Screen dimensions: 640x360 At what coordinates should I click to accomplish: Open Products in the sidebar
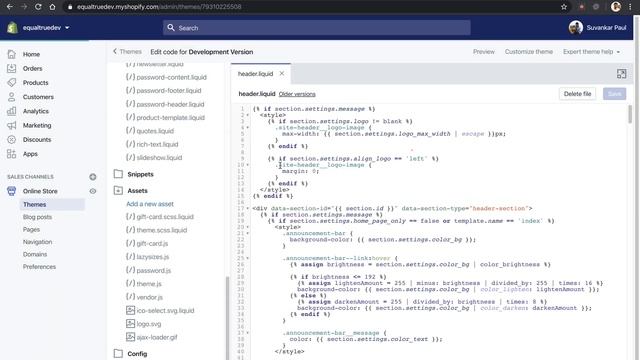pos(35,83)
